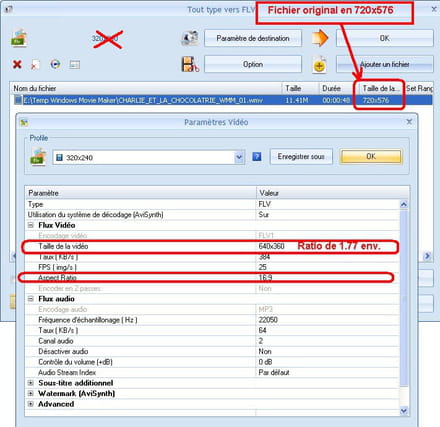The width and height of the screenshot is (440, 427).
Task: Click the FLV profile icon beside dropdown
Action: tap(38, 157)
